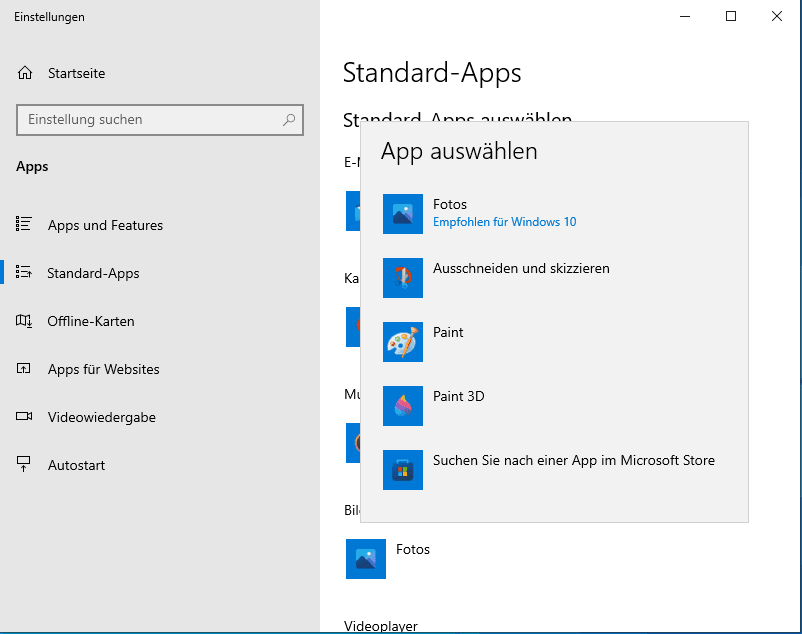Open the Standard-Apps sidebar entry
This screenshot has width=802, height=634.
click(x=93, y=273)
